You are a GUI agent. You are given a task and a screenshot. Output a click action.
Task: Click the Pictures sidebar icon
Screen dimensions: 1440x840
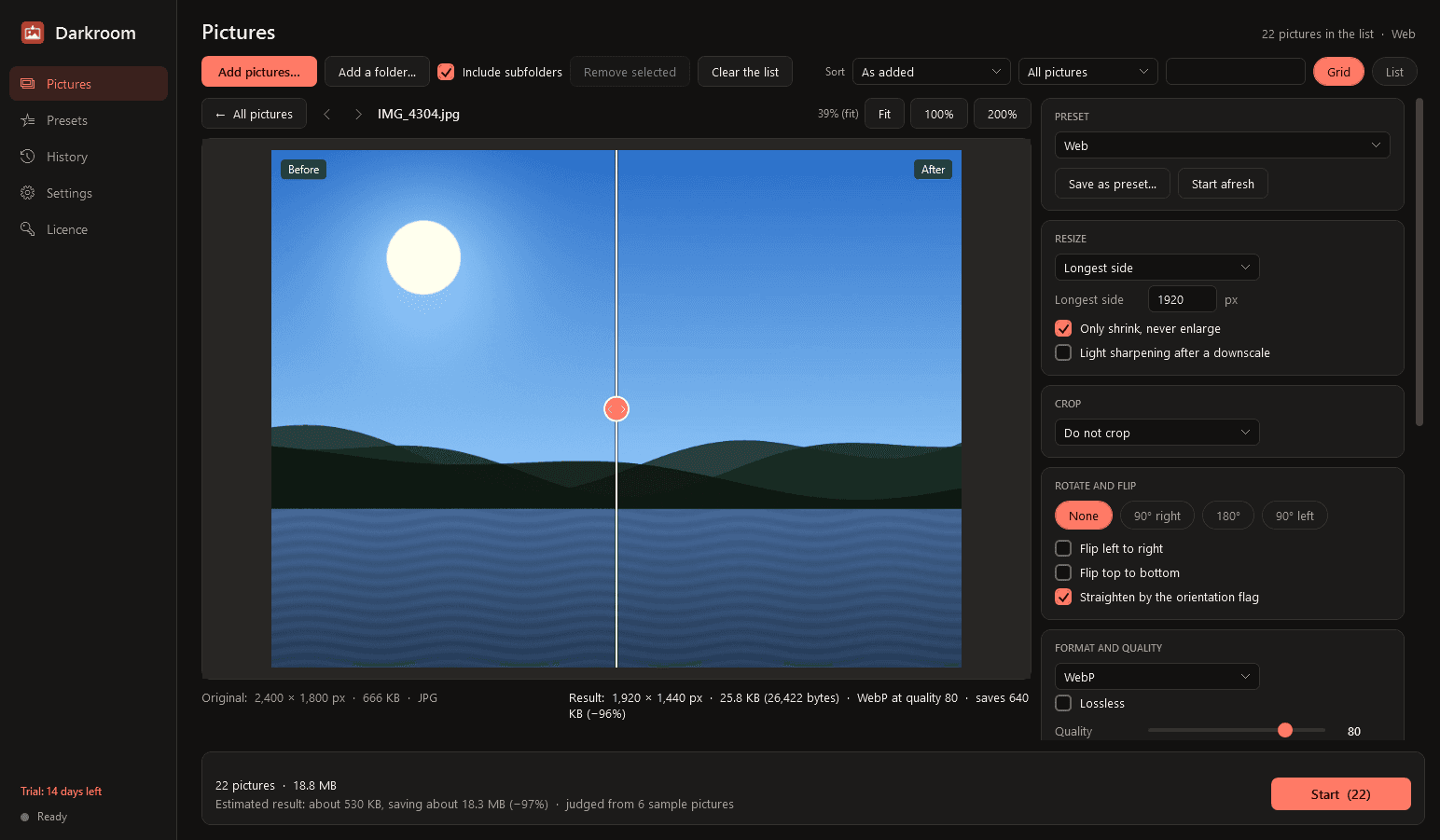pos(28,84)
